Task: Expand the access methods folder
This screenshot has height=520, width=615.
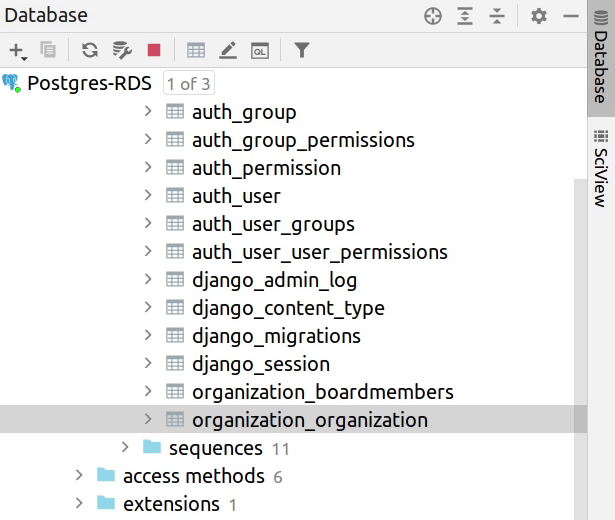Action: (79, 476)
